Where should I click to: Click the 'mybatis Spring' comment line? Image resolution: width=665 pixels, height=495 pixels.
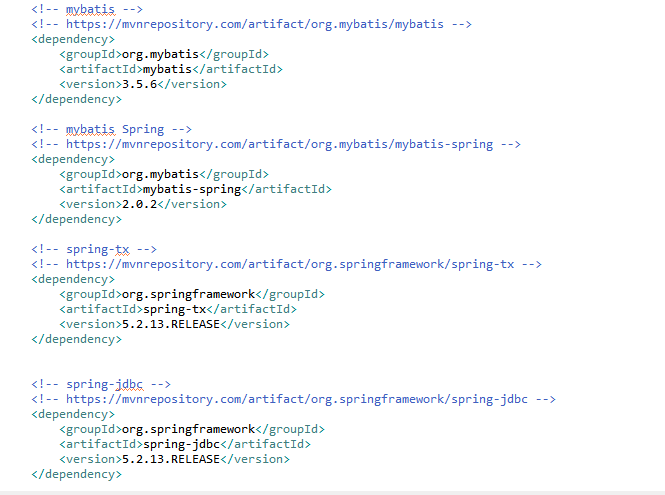point(112,129)
